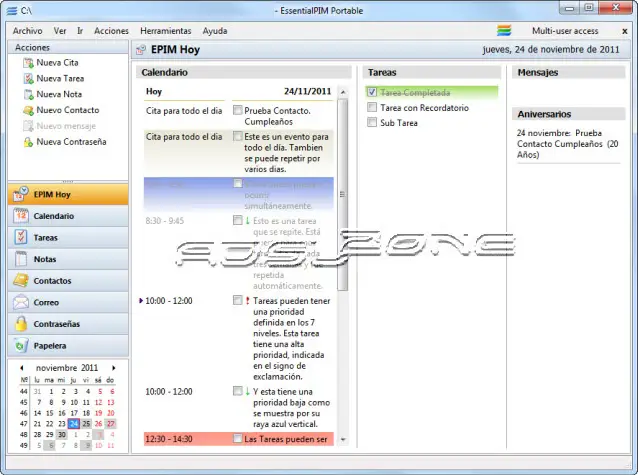
Task: Click the calendar list scroll down arrow
Action: click(x=343, y=440)
